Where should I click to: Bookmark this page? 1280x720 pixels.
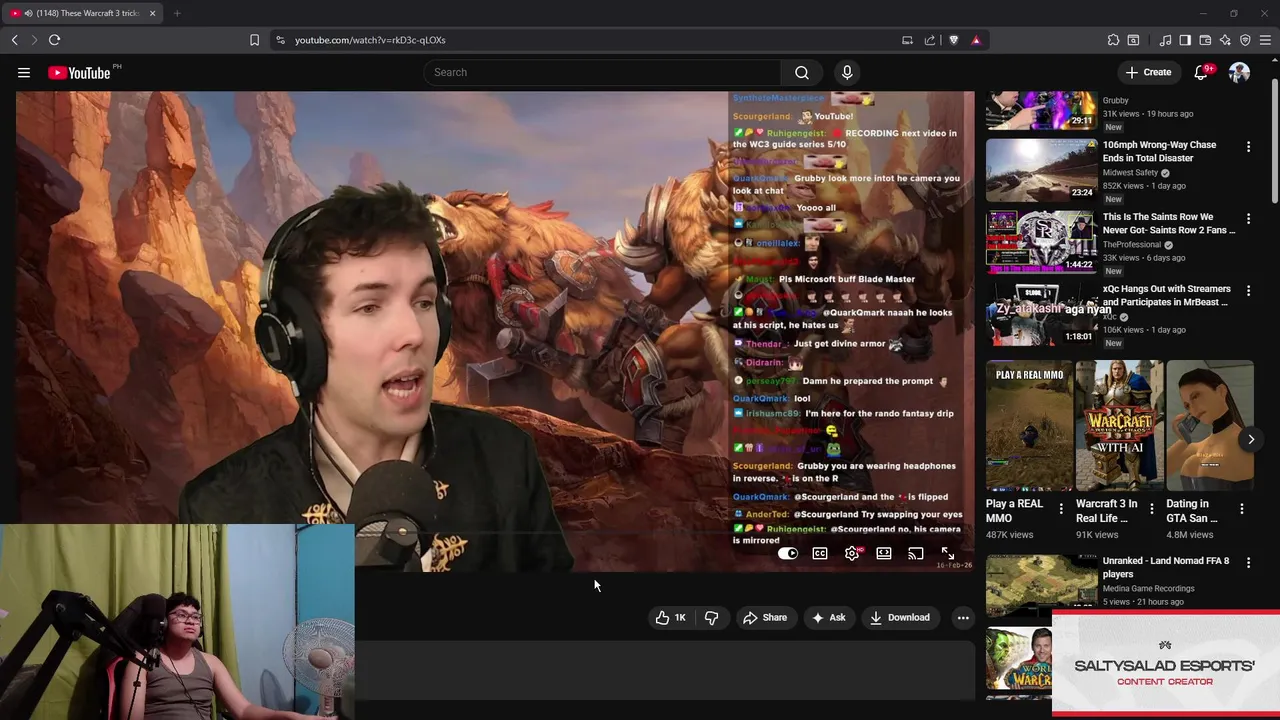point(254,40)
